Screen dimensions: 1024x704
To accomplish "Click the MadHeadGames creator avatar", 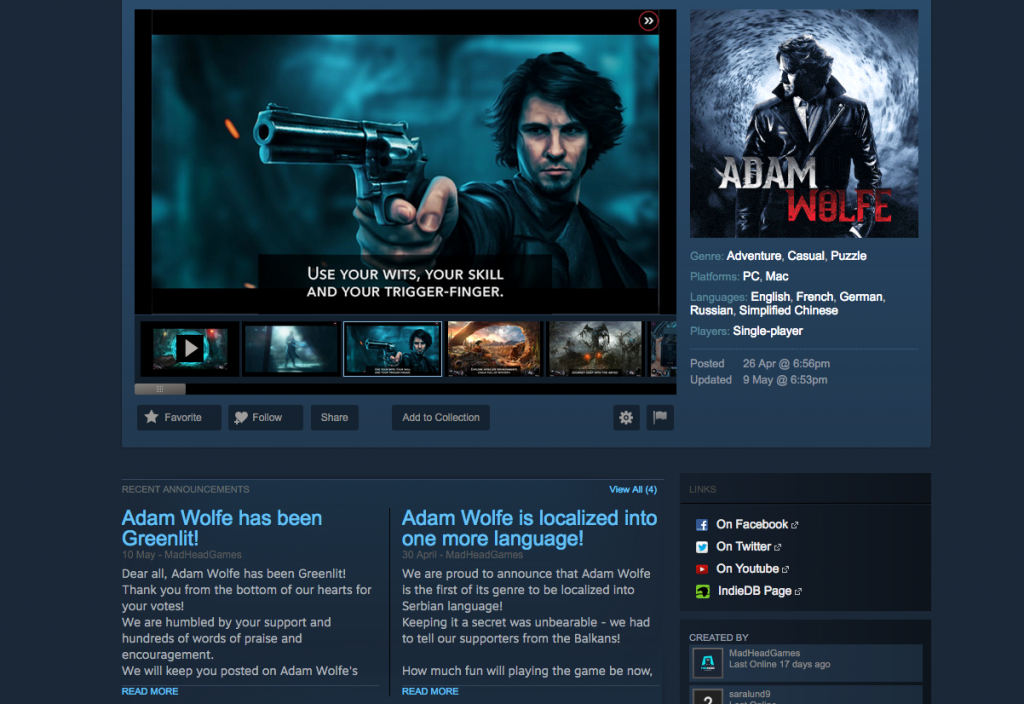I will coord(707,663).
